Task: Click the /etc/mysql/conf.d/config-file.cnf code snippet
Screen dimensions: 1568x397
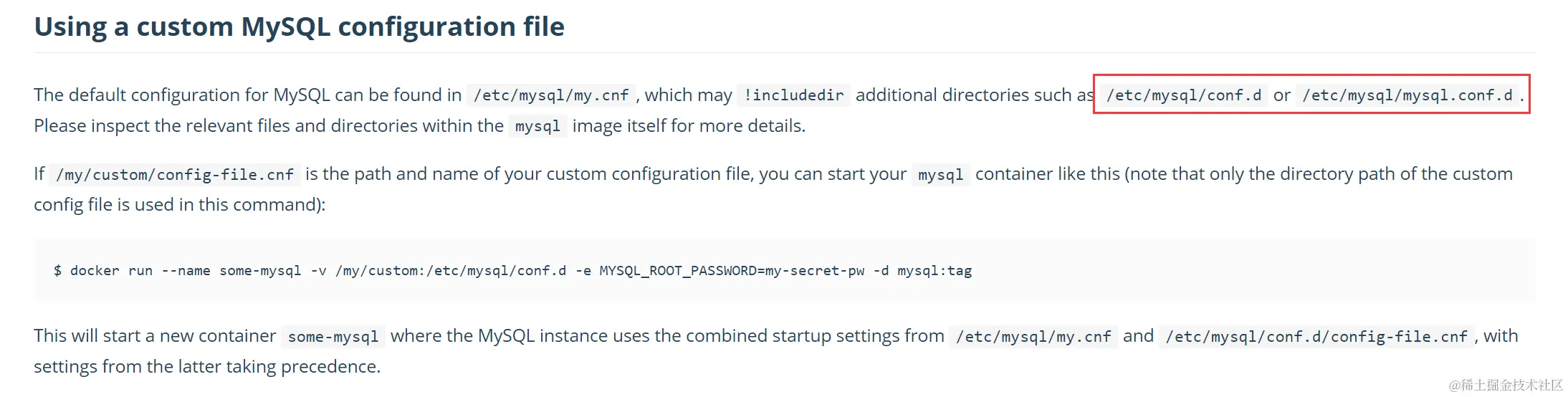Action: [1316, 336]
